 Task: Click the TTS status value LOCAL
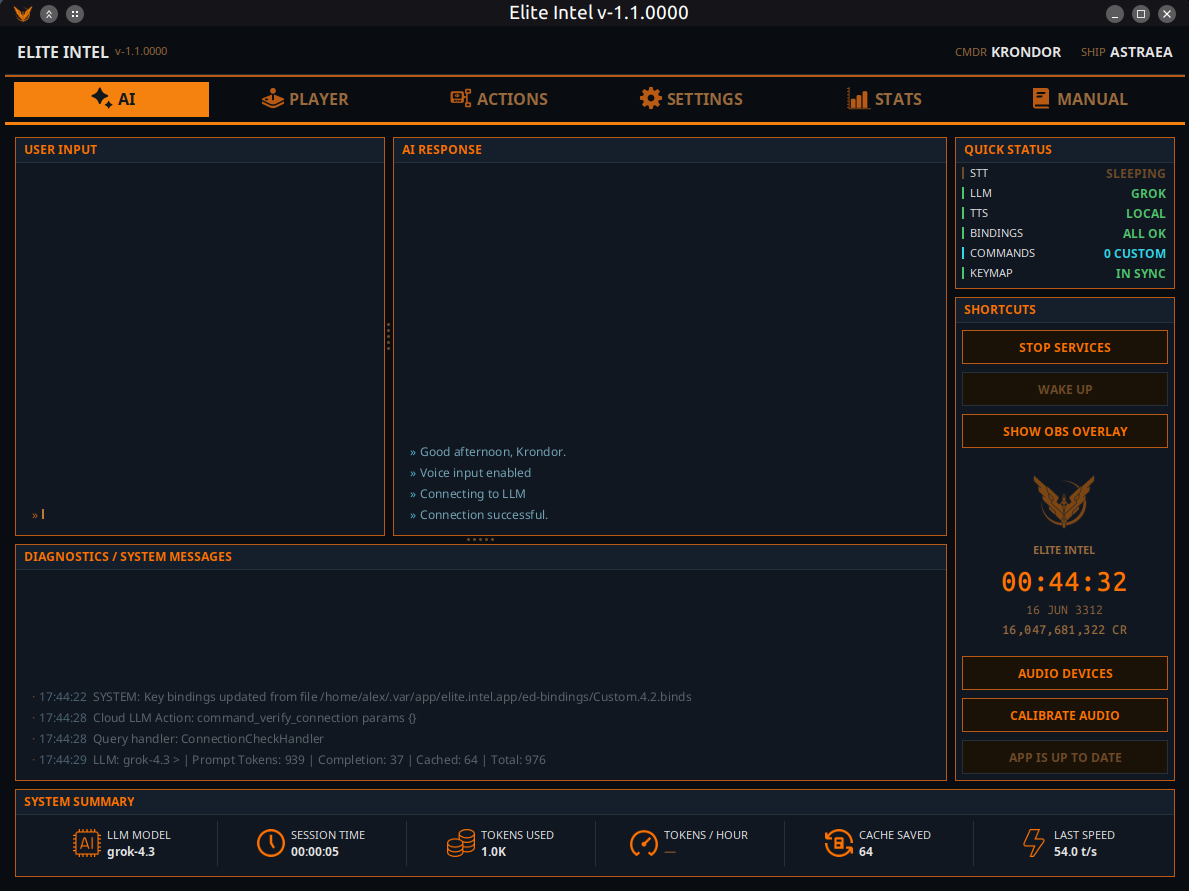click(x=1145, y=214)
